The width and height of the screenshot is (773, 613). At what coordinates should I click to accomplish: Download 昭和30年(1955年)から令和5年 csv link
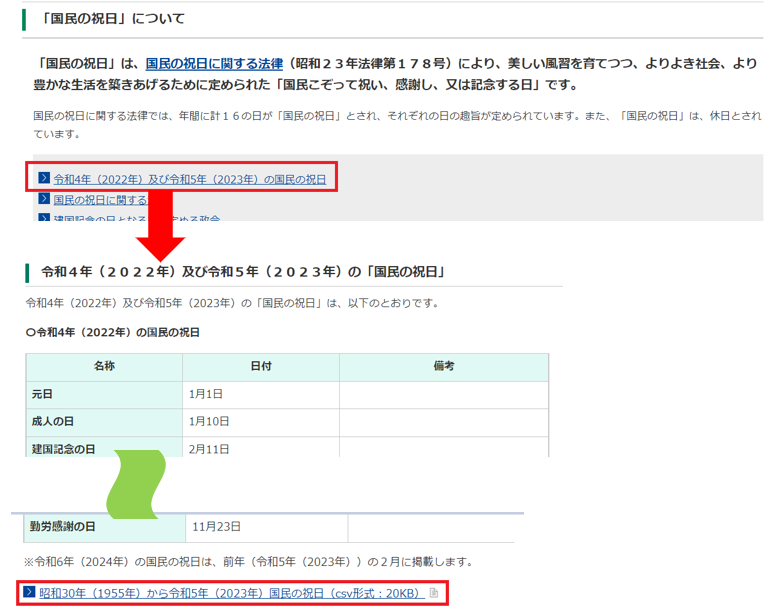231,593
